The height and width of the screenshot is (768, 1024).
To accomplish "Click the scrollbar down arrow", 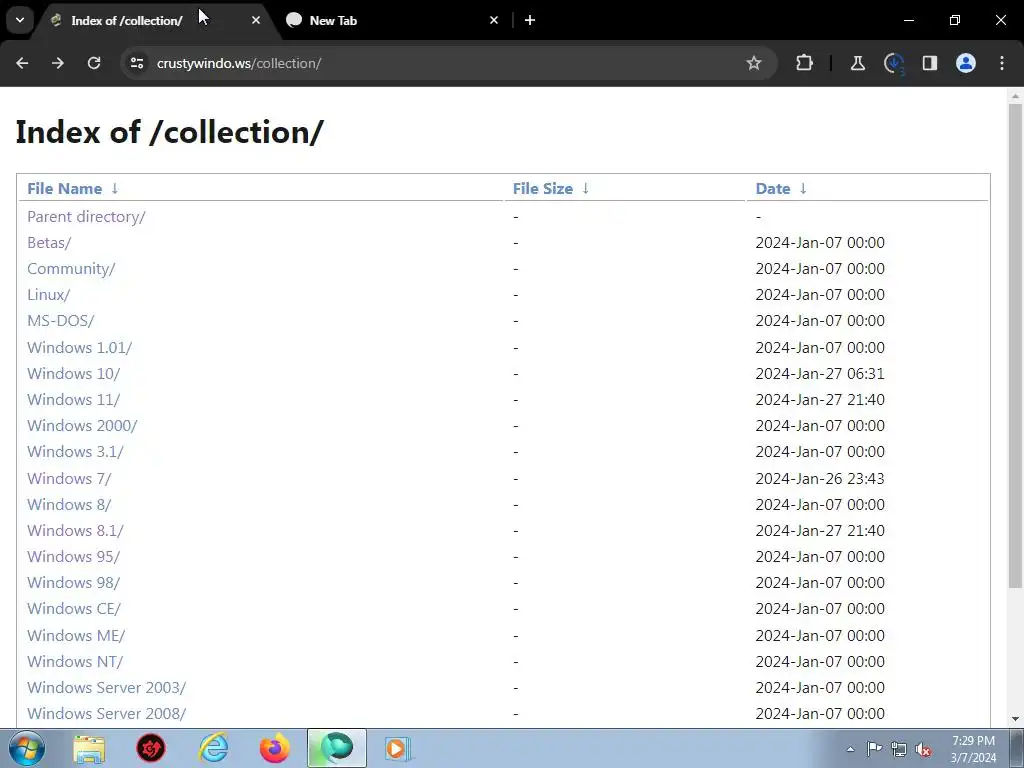I will [x=1015, y=719].
